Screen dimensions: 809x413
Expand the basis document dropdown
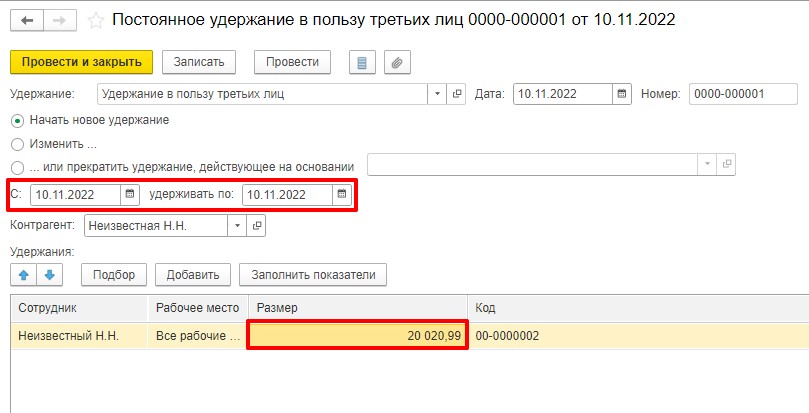[707, 165]
